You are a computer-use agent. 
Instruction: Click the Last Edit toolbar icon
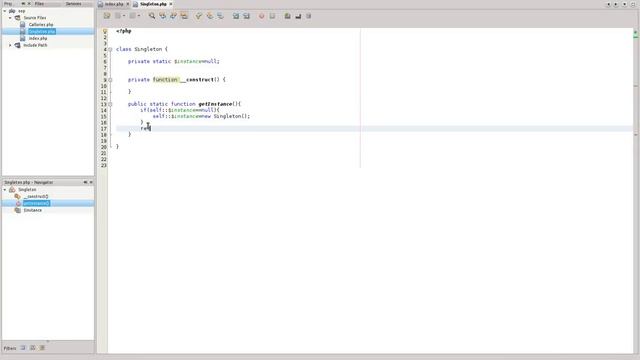[107, 16]
